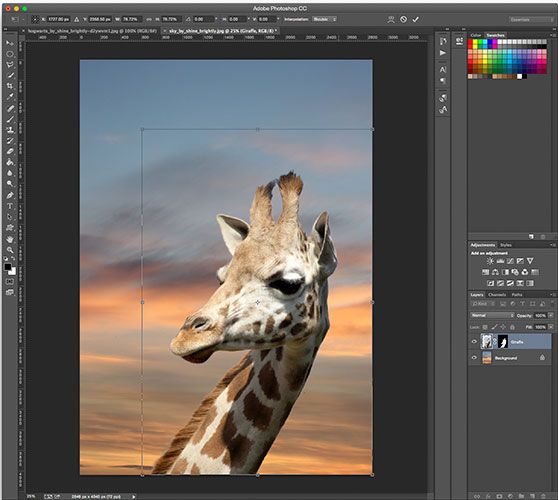Hide the Background layer
The image size is (558, 500).
point(474,358)
